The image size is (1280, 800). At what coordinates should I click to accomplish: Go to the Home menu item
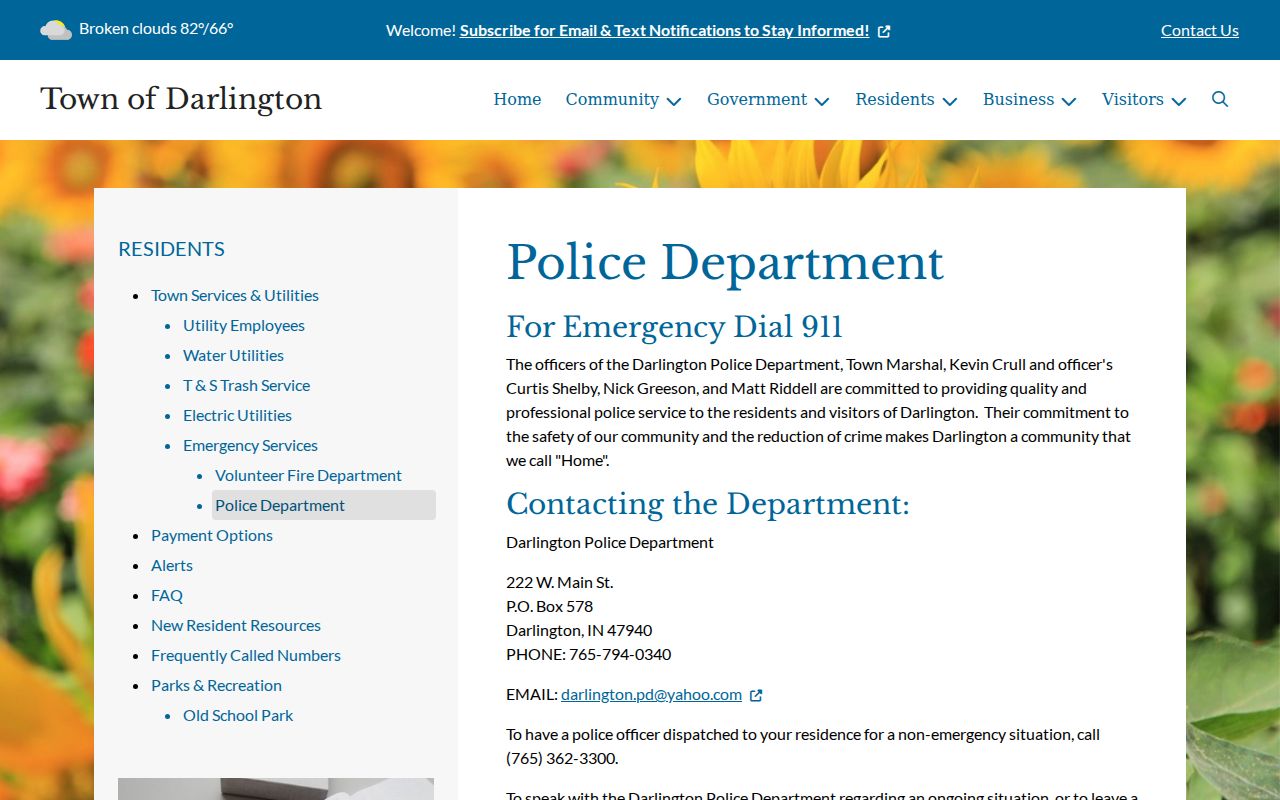tap(517, 99)
